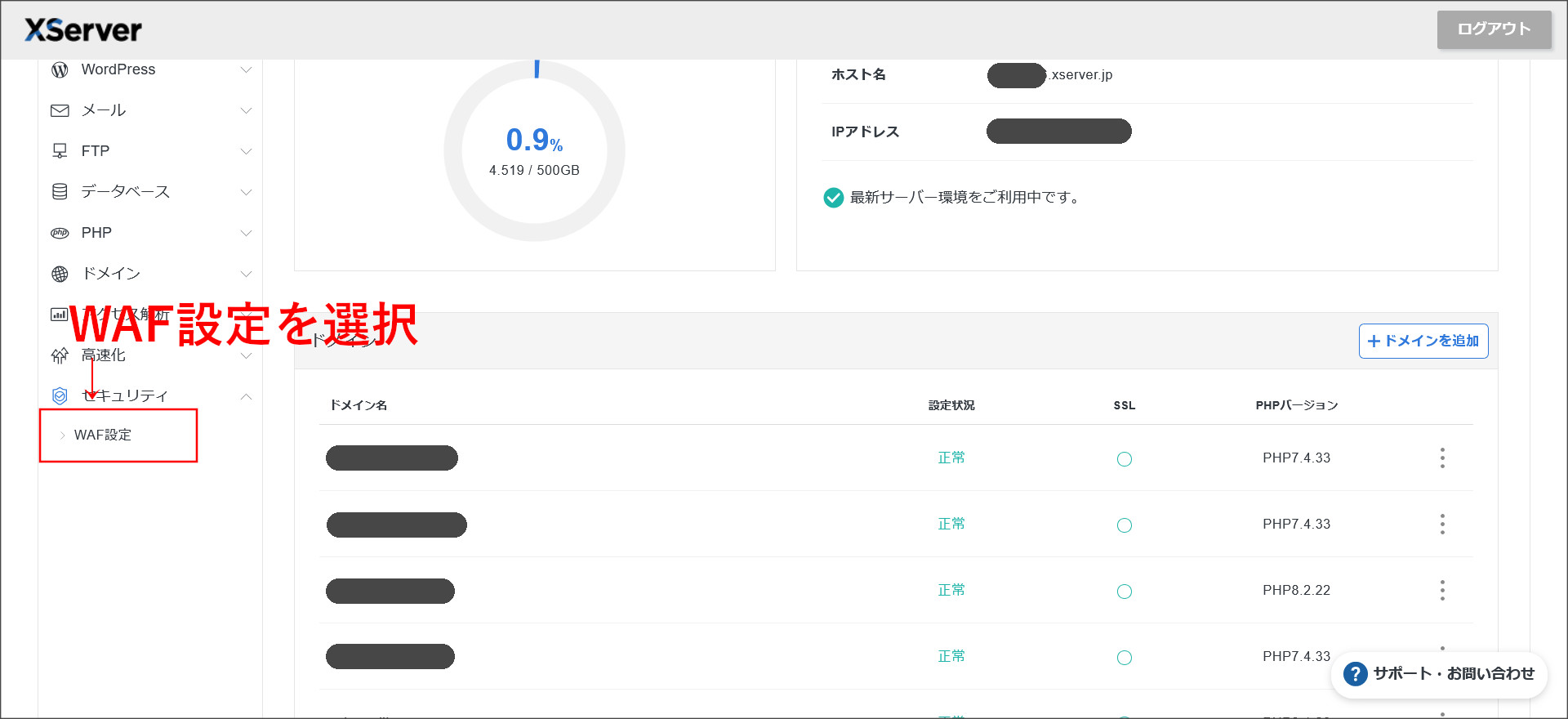1568x719 pixels.
Task: Expand the データベース menu chevron
Action: tap(246, 193)
